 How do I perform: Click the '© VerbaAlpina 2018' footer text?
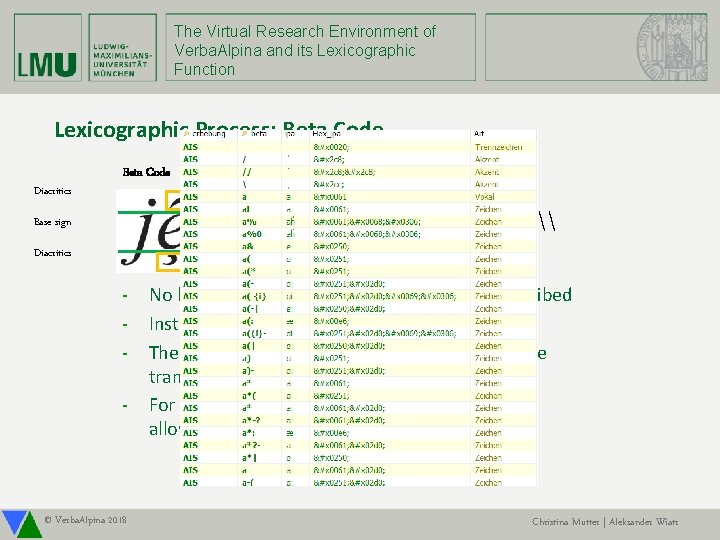click(x=85, y=520)
